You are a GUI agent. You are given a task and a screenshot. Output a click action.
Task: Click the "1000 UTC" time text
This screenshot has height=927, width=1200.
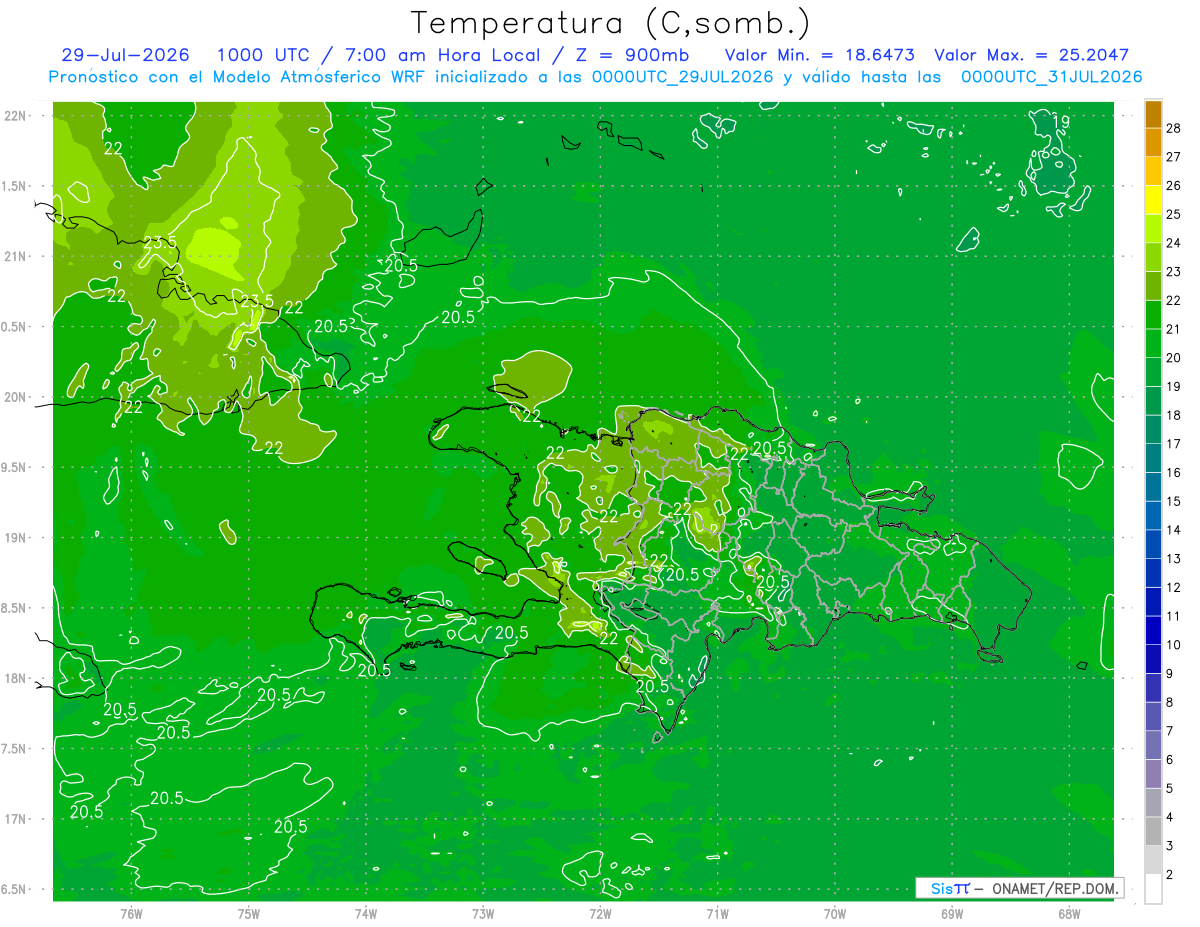pos(262,56)
